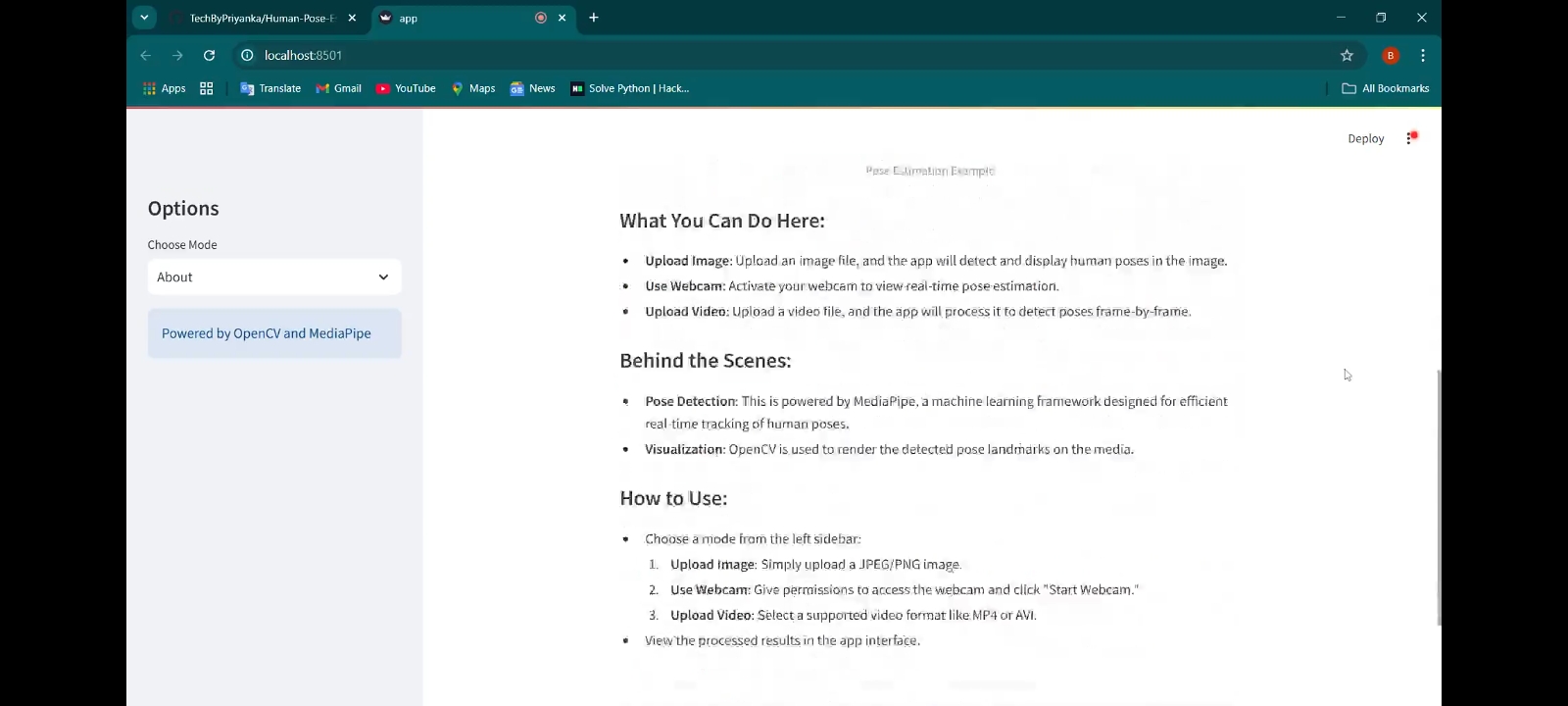Open the Chrome three-dot menu

1422,56
